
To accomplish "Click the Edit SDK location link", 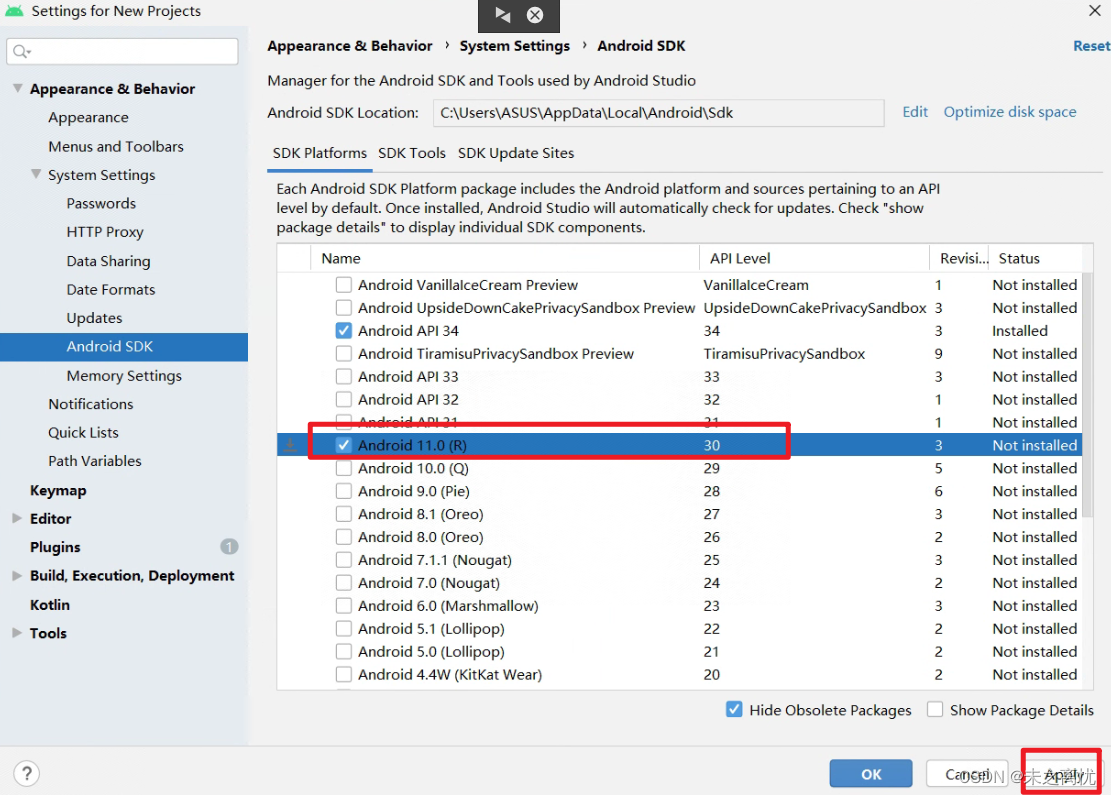I will click(x=915, y=112).
